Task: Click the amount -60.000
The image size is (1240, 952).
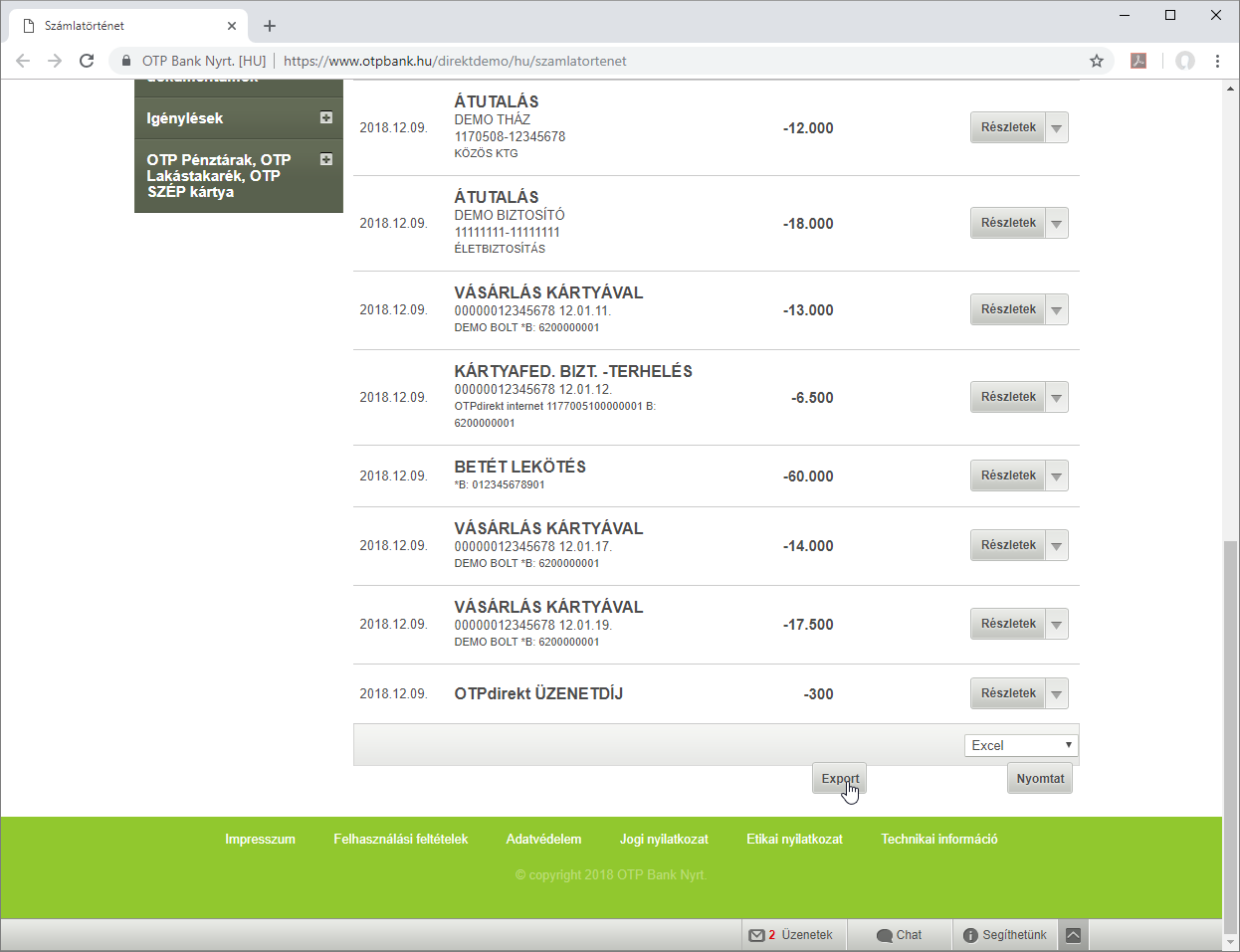Action: click(808, 476)
